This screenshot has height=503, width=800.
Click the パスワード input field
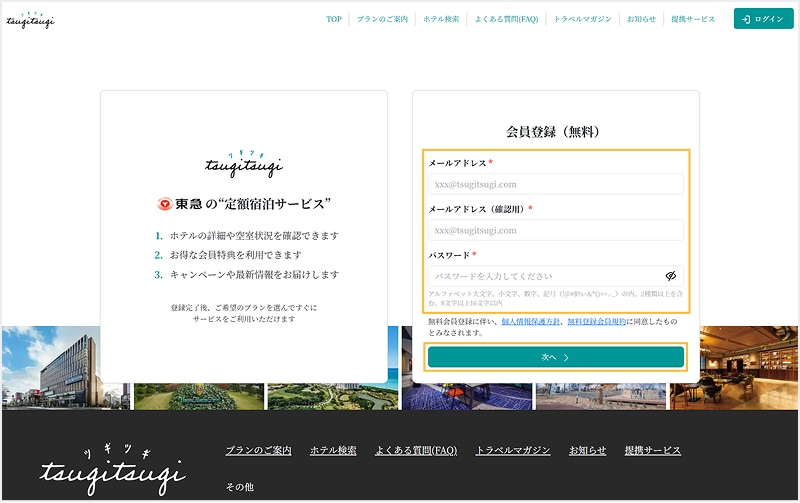[545, 275]
